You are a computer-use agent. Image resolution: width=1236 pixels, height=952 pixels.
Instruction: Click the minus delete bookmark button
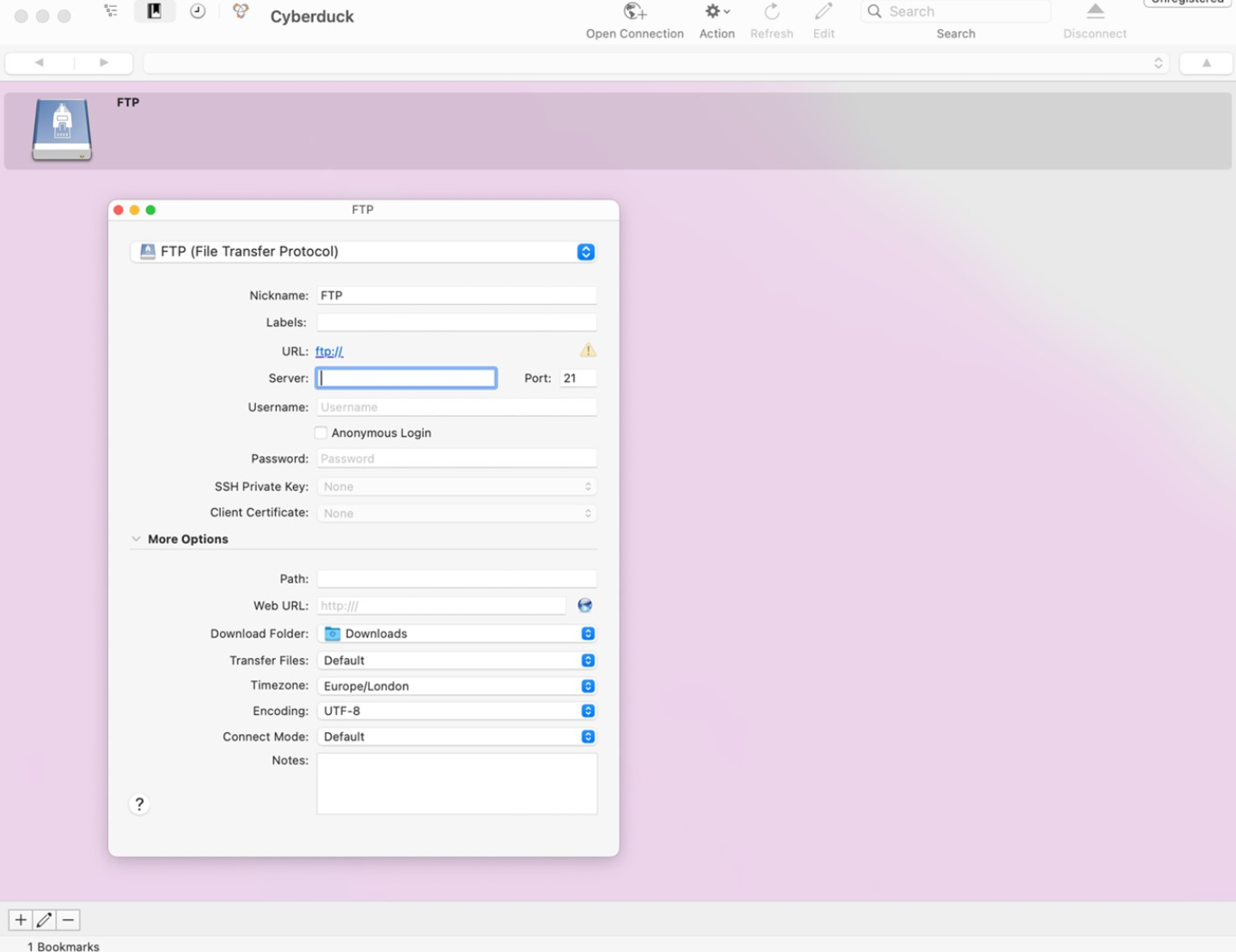[x=68, y=920]
